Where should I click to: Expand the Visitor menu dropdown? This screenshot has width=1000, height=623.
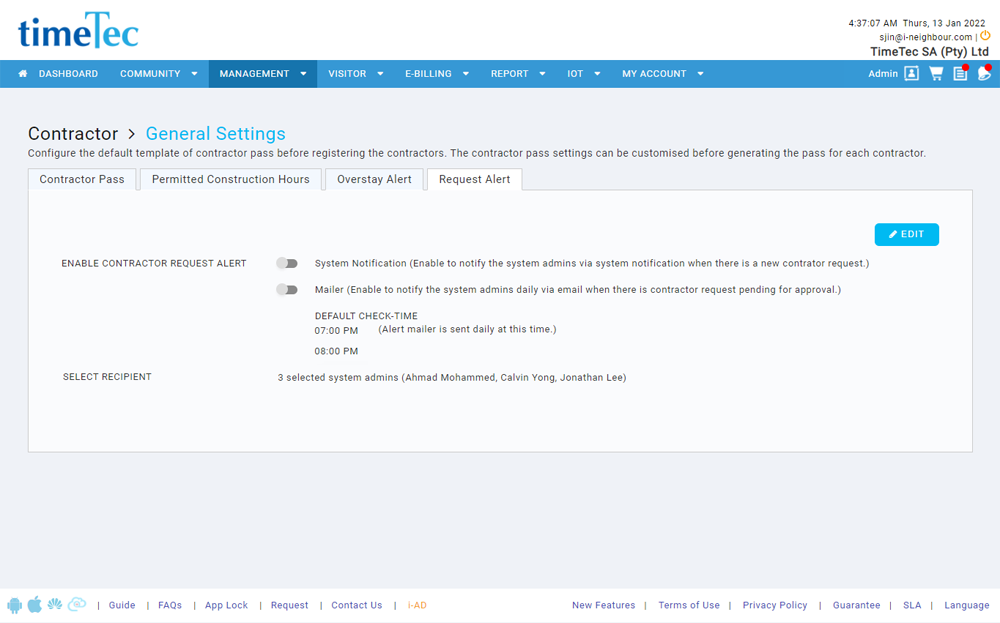click(355, 74)
